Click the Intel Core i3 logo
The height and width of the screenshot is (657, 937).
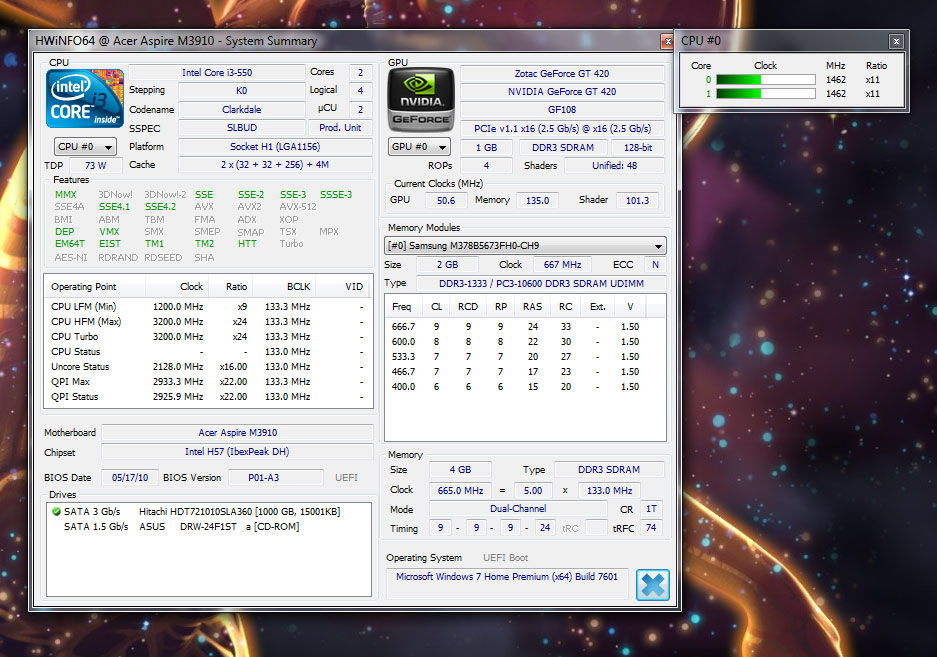pos(85,99)
